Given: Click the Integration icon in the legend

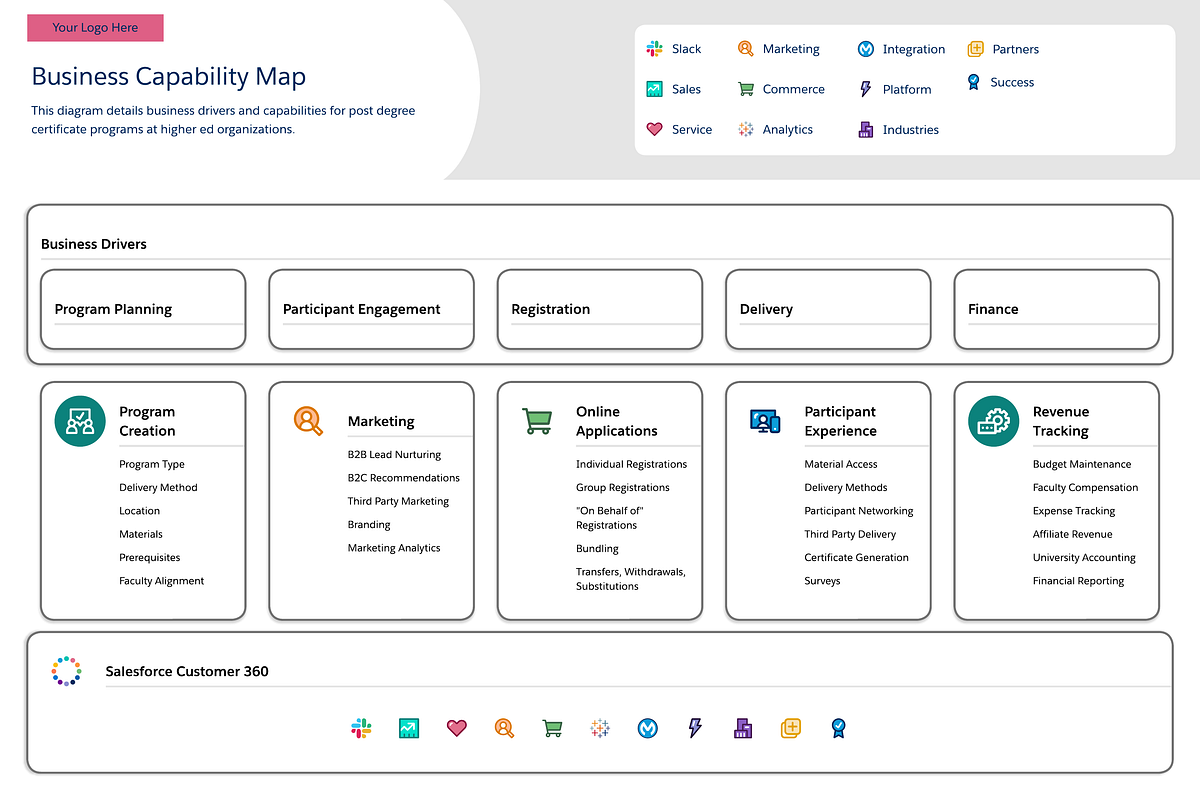Looking at the screenshot, I should pyautogui.click(x=866, y=48).
